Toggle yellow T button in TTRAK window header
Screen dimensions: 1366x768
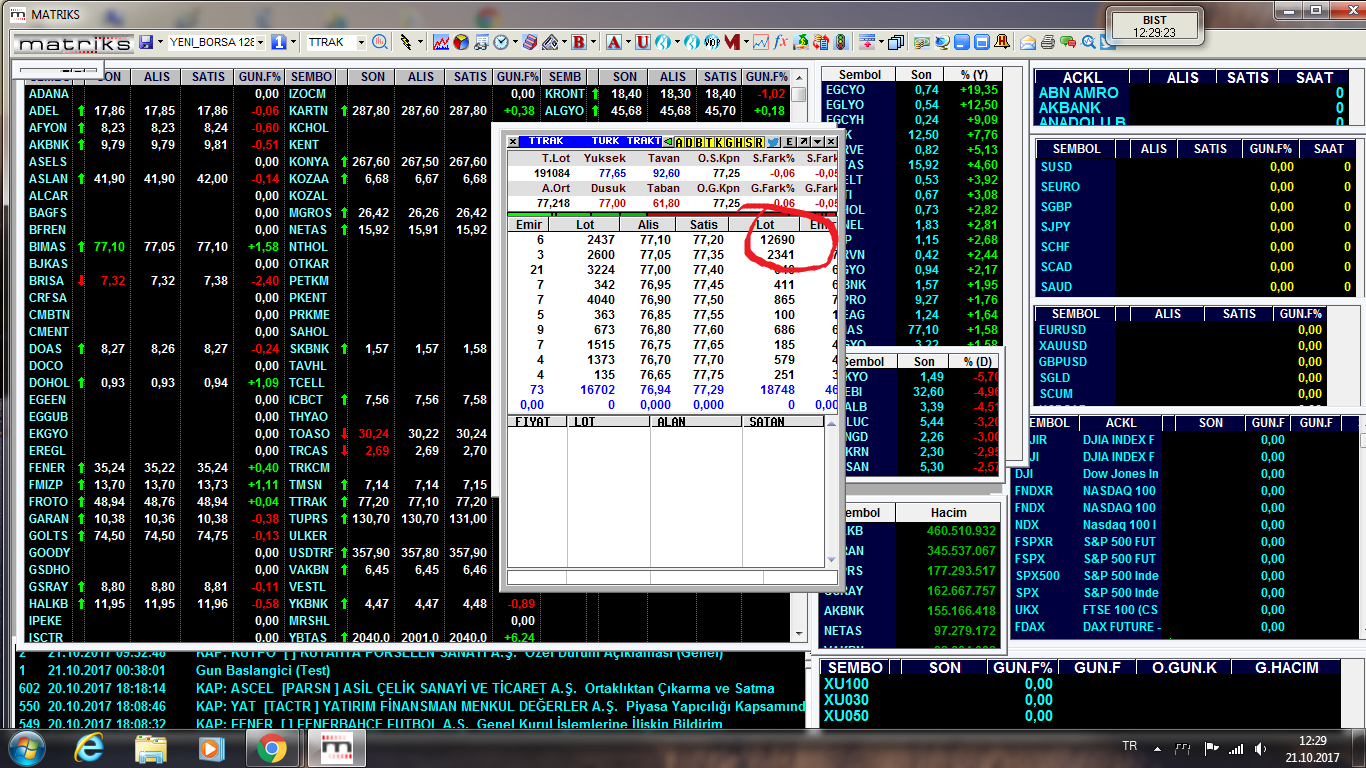pyautogui.click(x=709, y=141)
